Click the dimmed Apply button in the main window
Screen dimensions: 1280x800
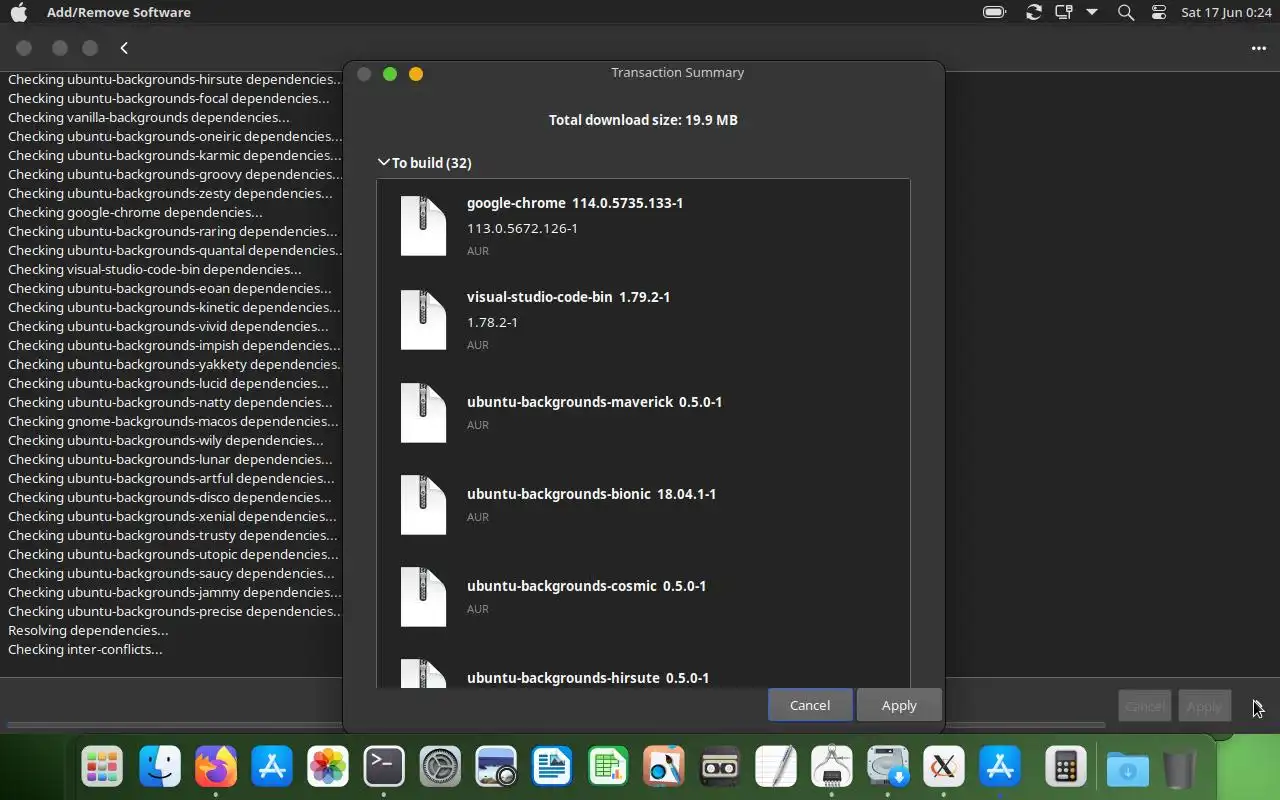pyautogui.click(x=1203, y=706)
